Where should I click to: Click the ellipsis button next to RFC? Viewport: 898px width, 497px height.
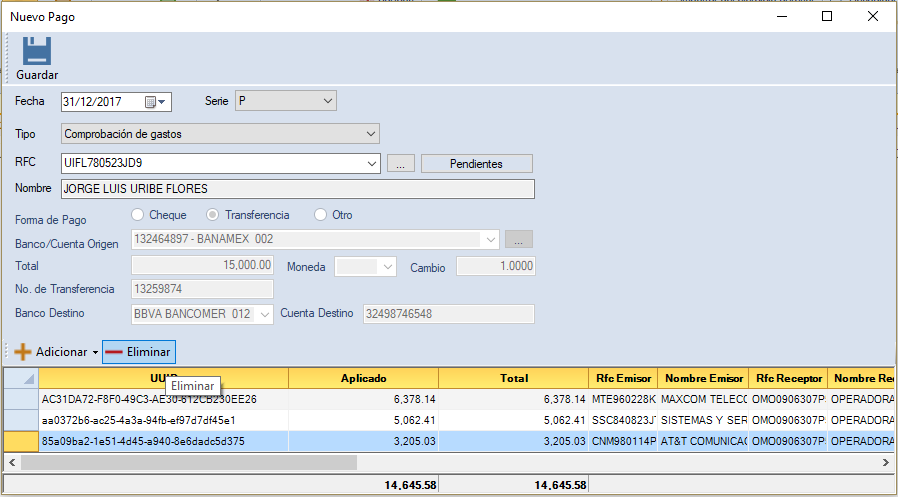click(399, 164)
